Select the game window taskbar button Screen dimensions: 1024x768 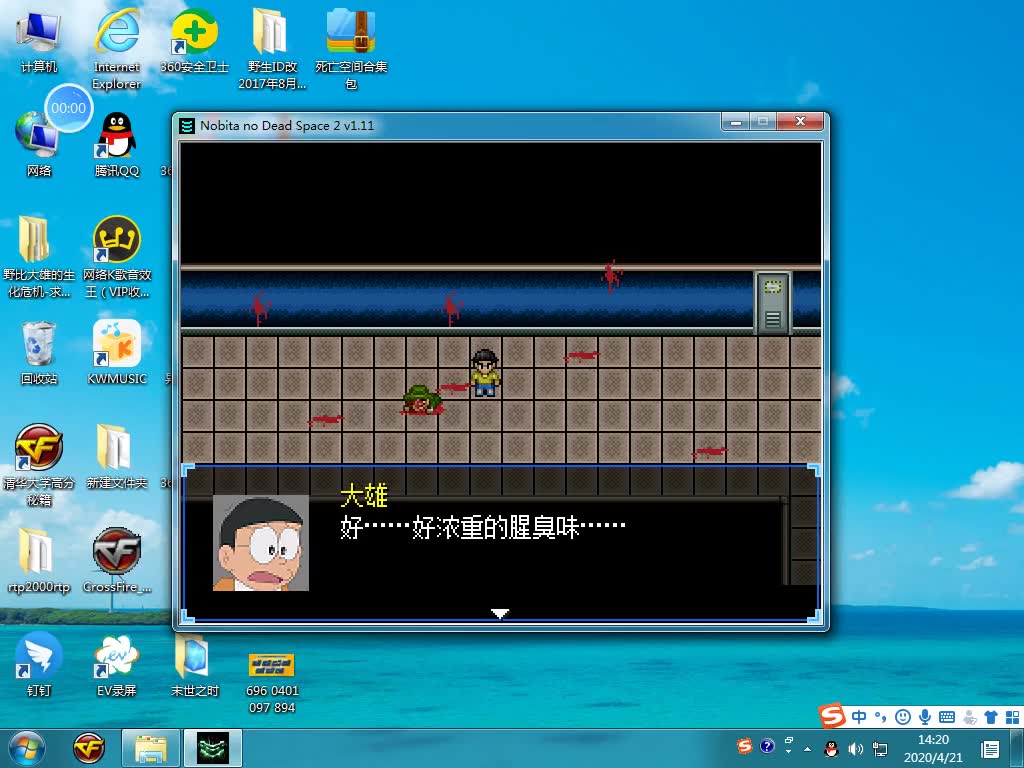coord(213,748)
